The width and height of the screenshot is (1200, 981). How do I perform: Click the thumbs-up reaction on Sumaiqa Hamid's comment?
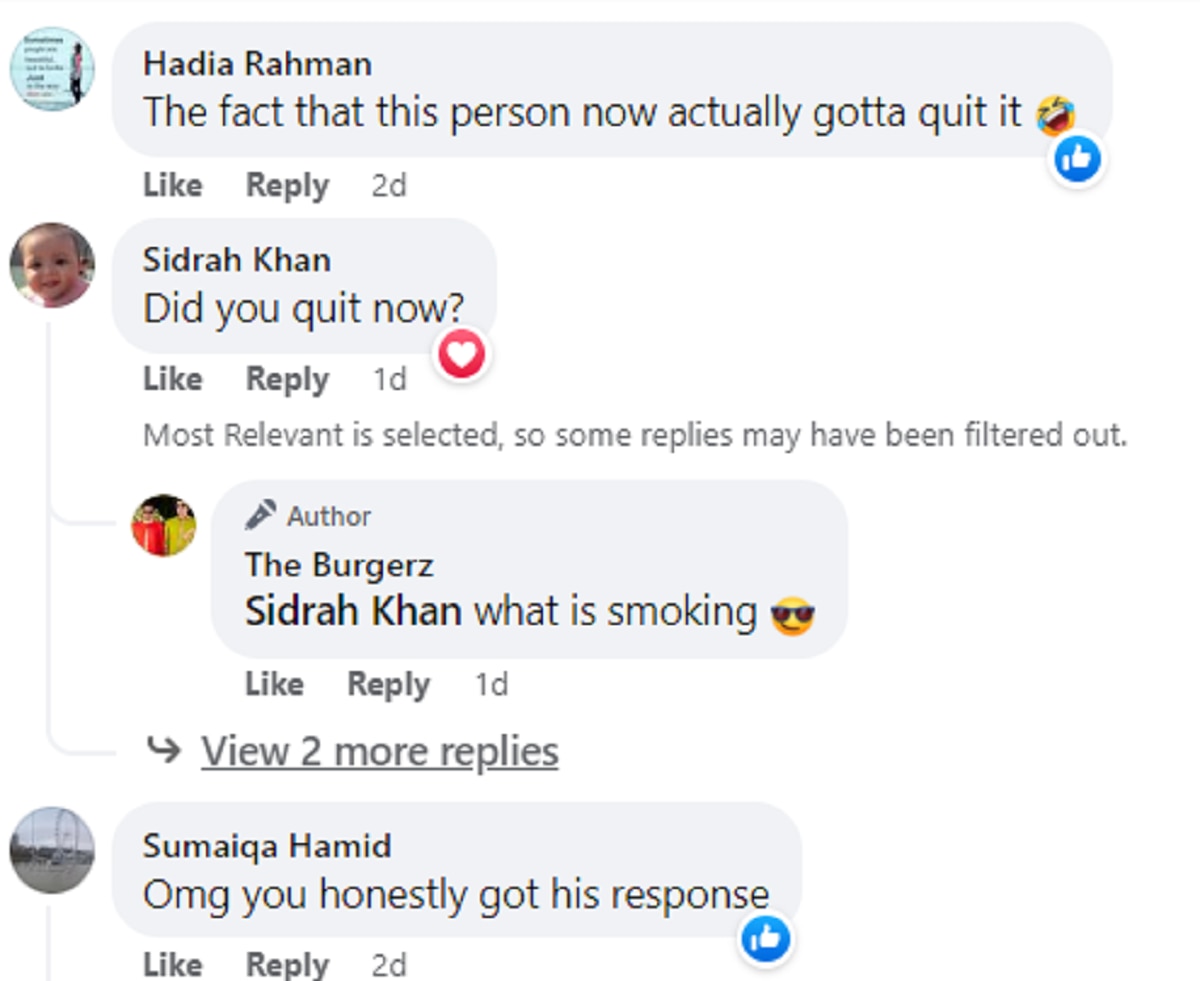click(767, 938)
